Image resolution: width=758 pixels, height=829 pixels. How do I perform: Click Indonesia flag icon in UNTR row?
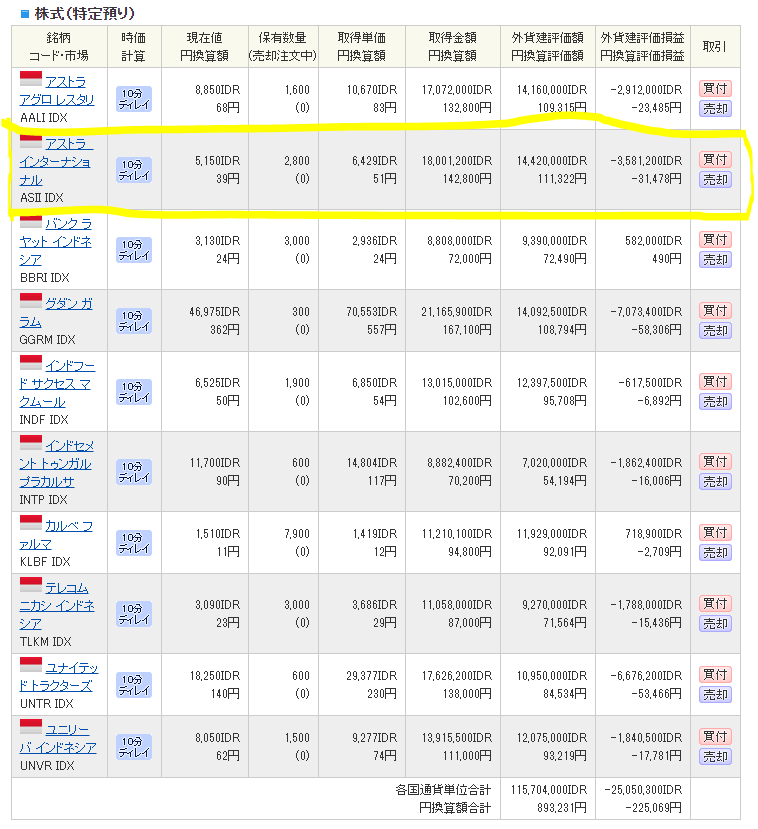[x=31, y=665]
